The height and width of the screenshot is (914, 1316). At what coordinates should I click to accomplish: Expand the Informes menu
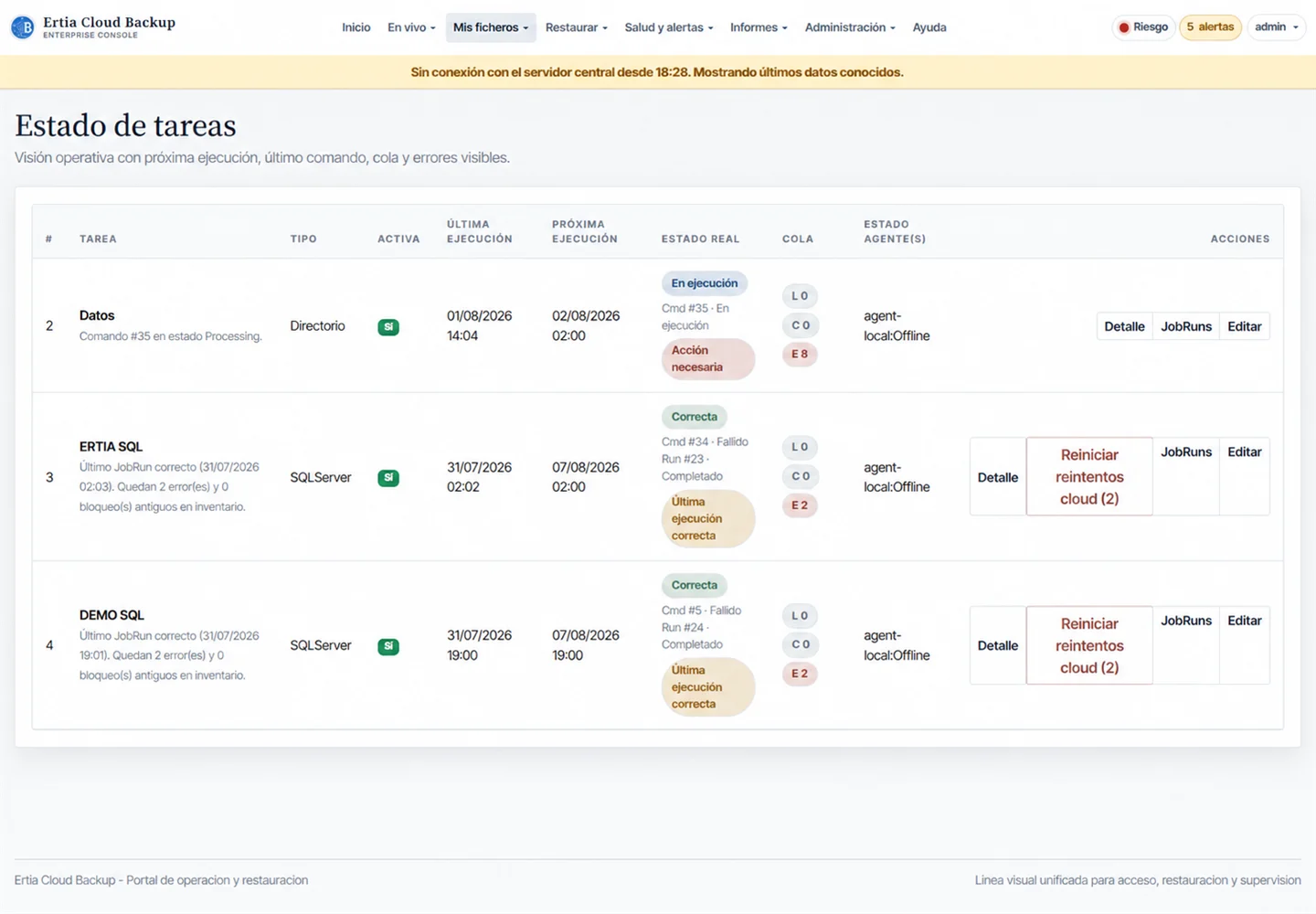[x=759, y=27]
